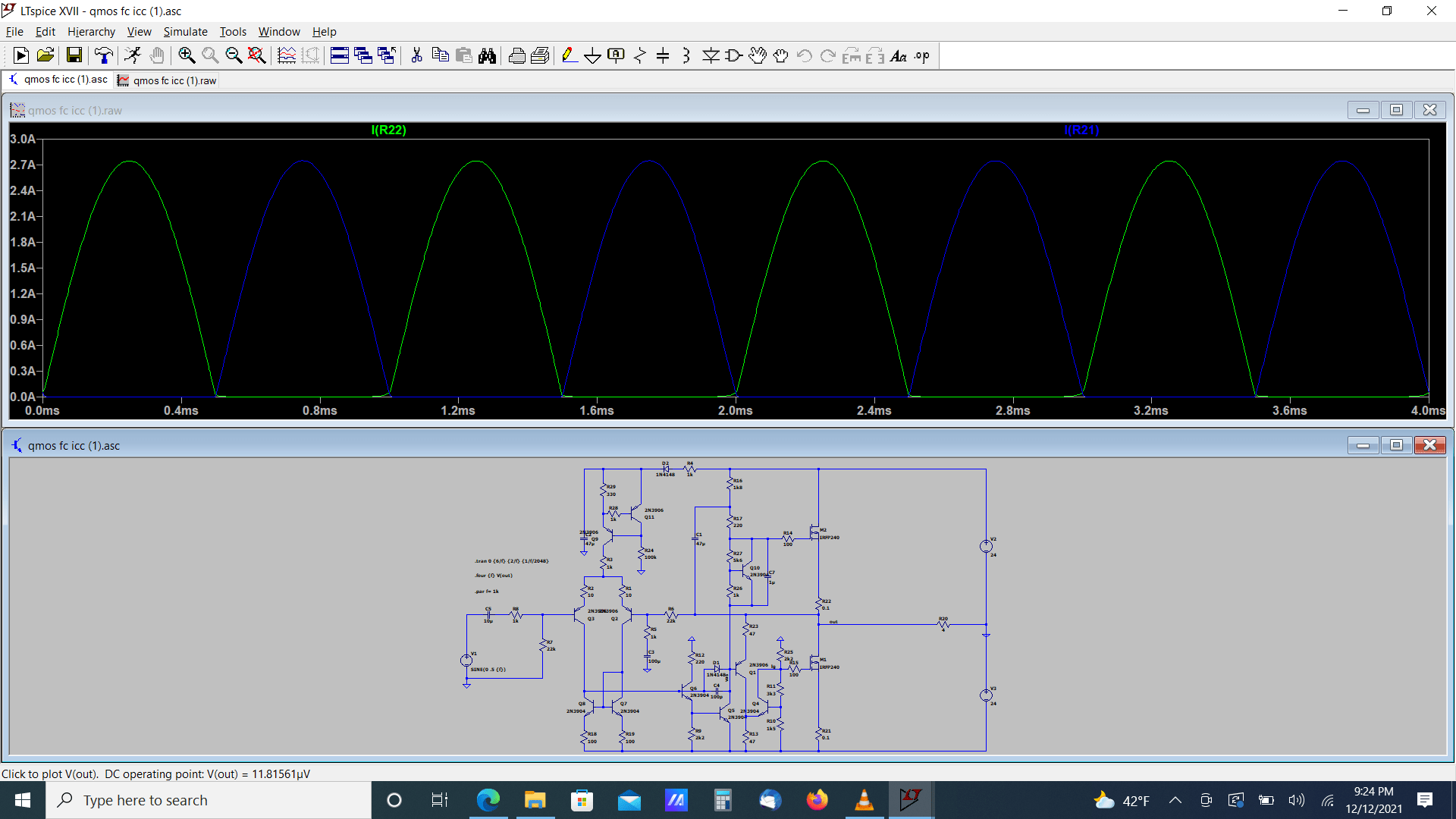Minimize the waveform .raw child window

(x=1363, y=110)
